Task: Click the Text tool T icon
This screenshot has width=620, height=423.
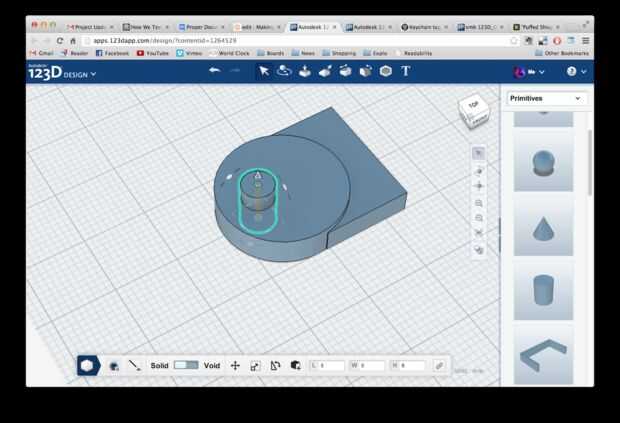Action: click(406, 71)
